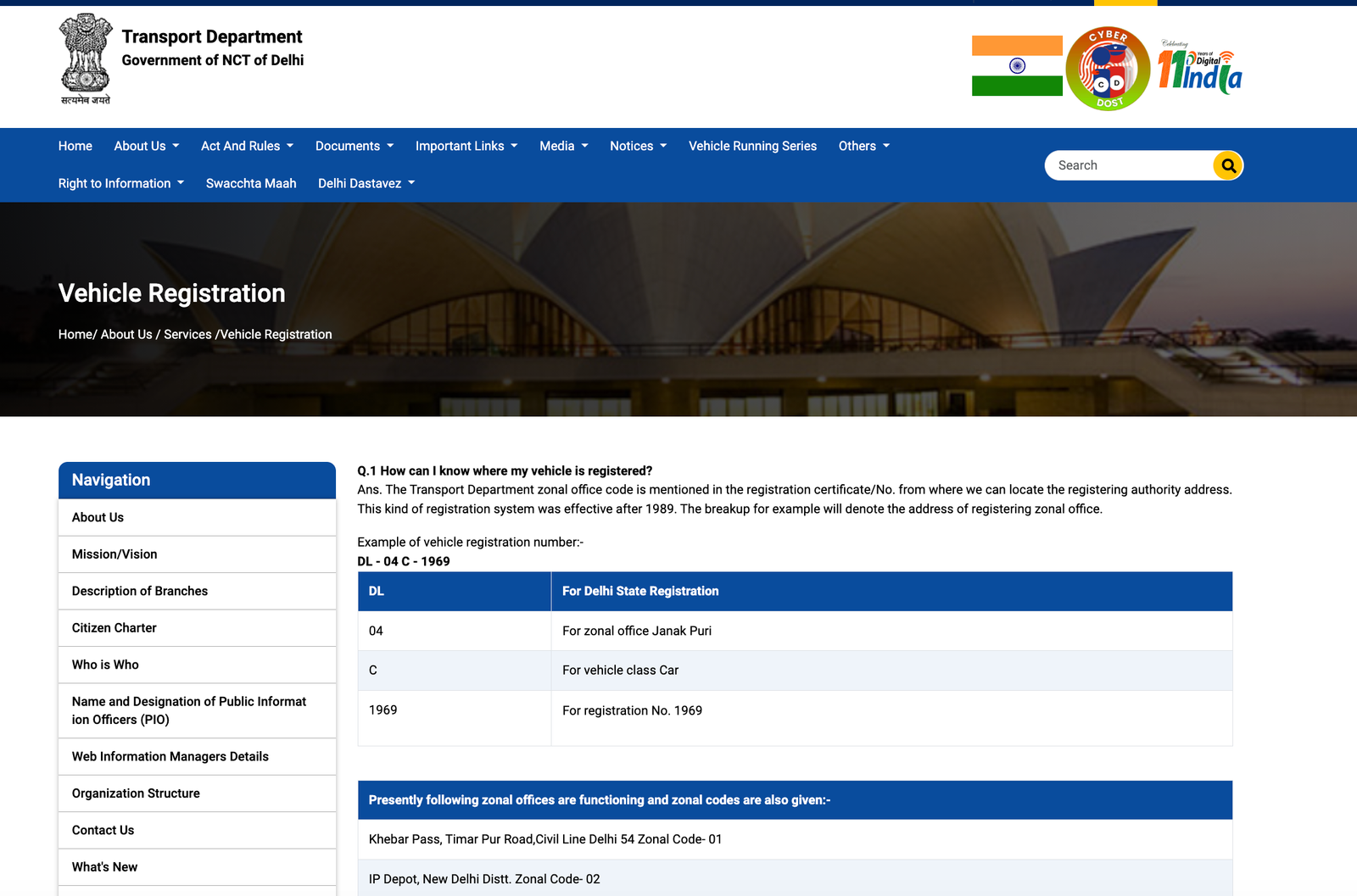Click the DL table header cell

pyautogui.click(x=455, y=591)
